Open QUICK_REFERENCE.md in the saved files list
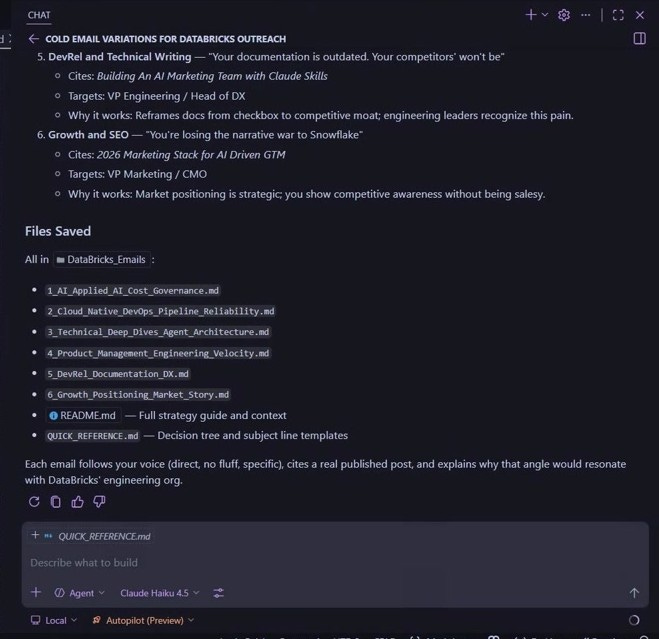The height and width of the screenshot is (639, 659). pyautogui.click(x=92, y=436)
